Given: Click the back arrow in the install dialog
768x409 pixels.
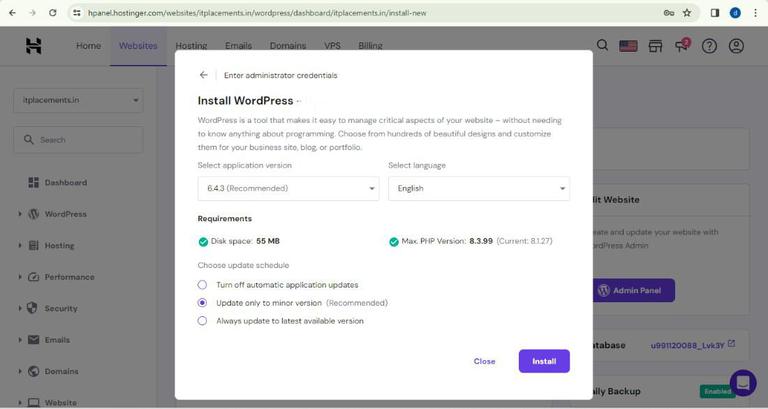Looking at the screenshot, I should [204, 75].
